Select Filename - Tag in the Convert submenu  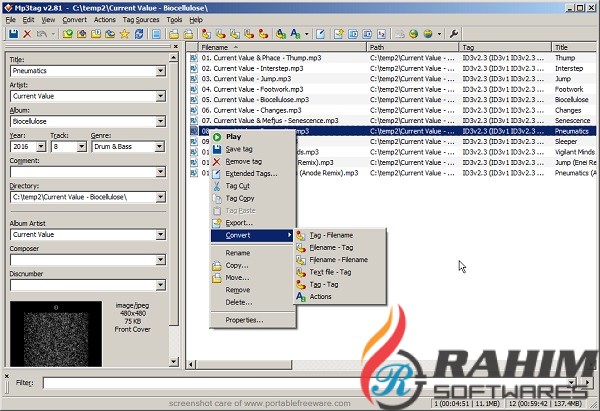tap(340, 248)
